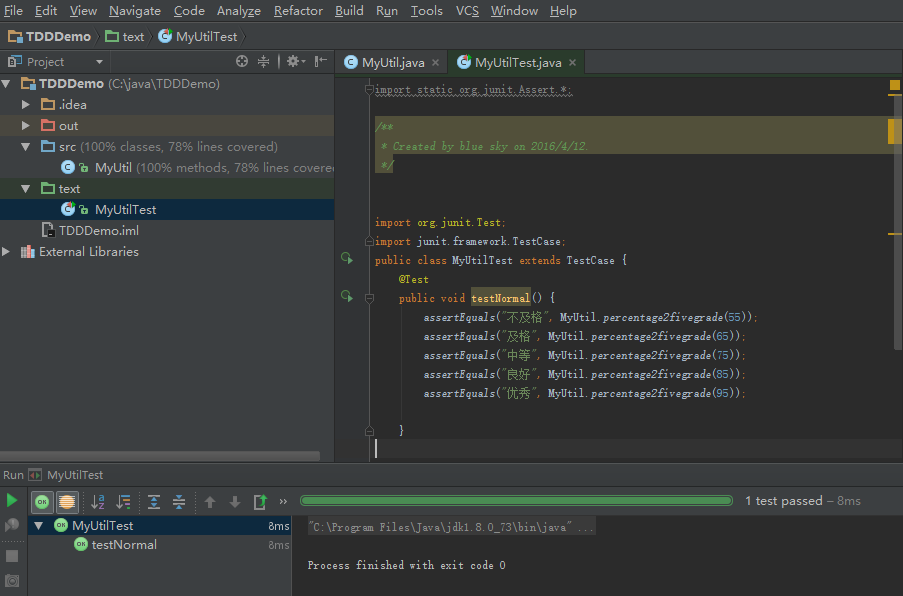
Task: Click the yellow warning stripe marker
Action: click(894, 131)
